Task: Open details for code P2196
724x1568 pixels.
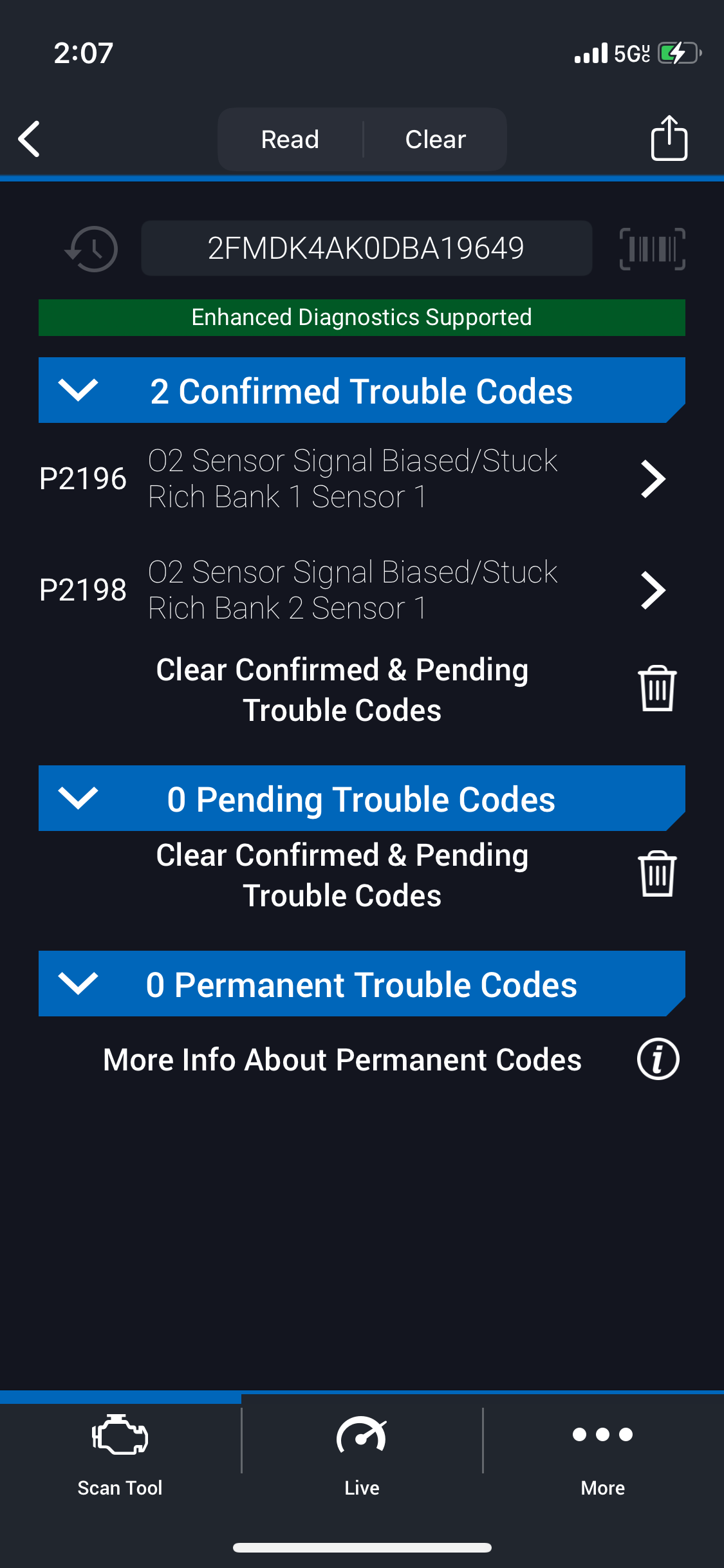Action: point(653,479)
